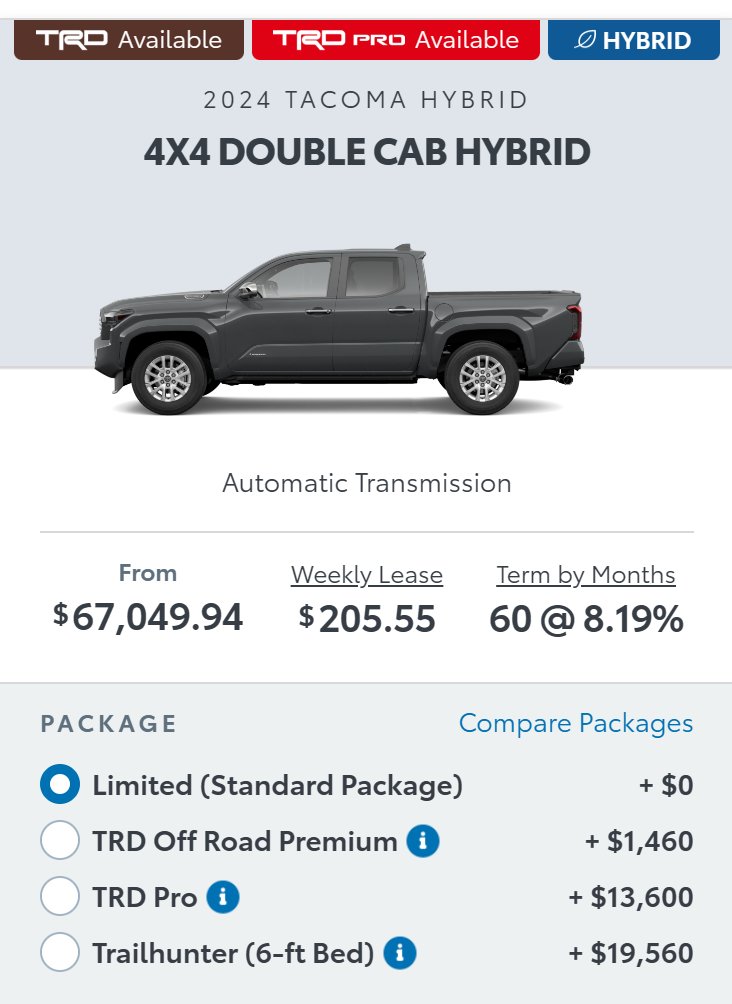This screenshot has width=732, height=1004.
Task: Open info icon beside TRD Pro
Action: 223,896
